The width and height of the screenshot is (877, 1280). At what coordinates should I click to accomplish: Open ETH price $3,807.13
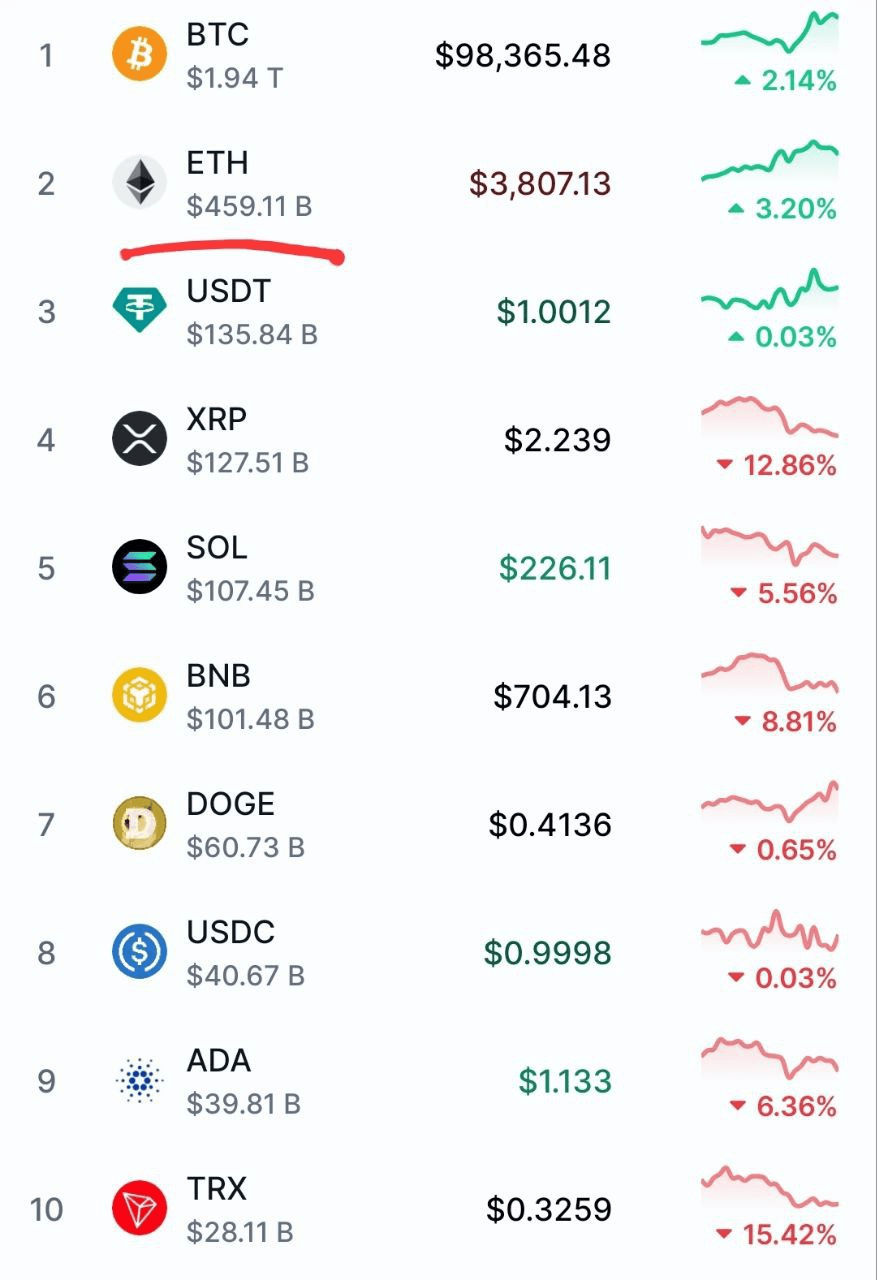point(540,183)
